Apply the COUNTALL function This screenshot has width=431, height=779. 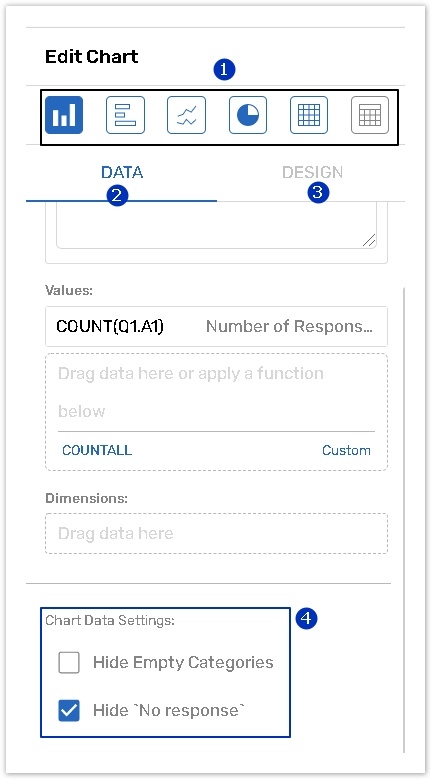(97, 450)
